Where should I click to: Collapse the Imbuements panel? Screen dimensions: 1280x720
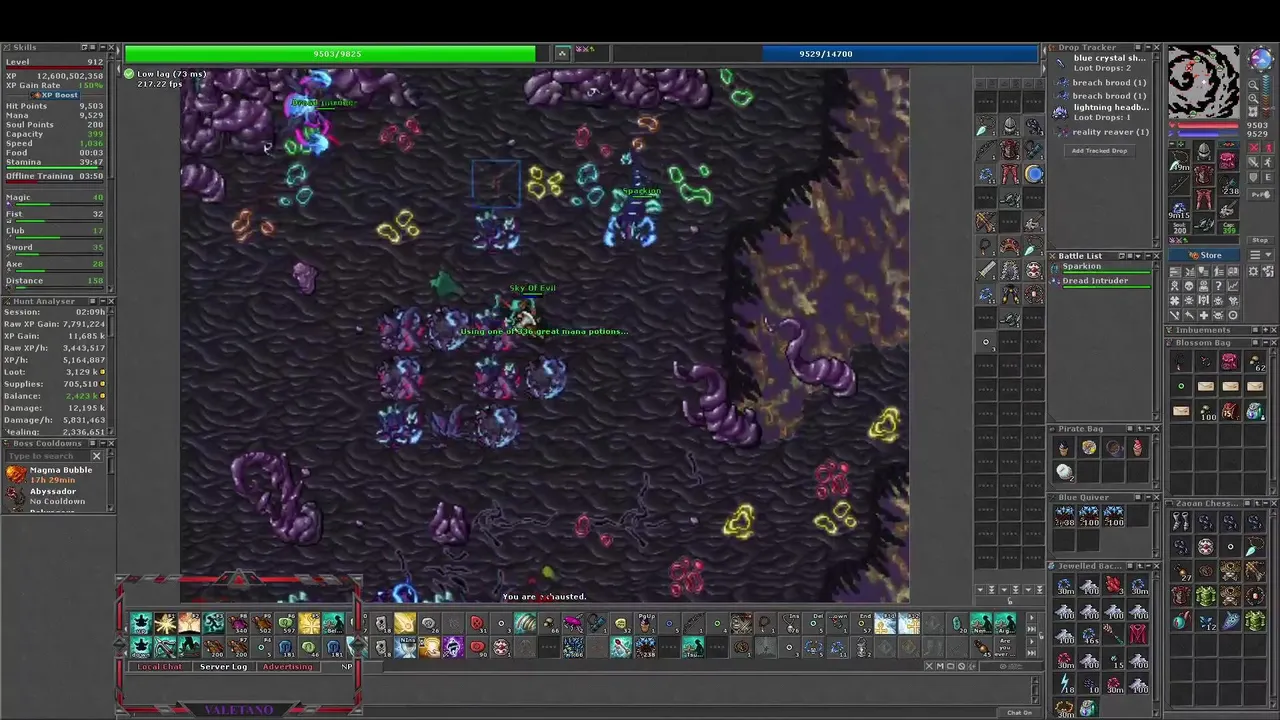1265,330
